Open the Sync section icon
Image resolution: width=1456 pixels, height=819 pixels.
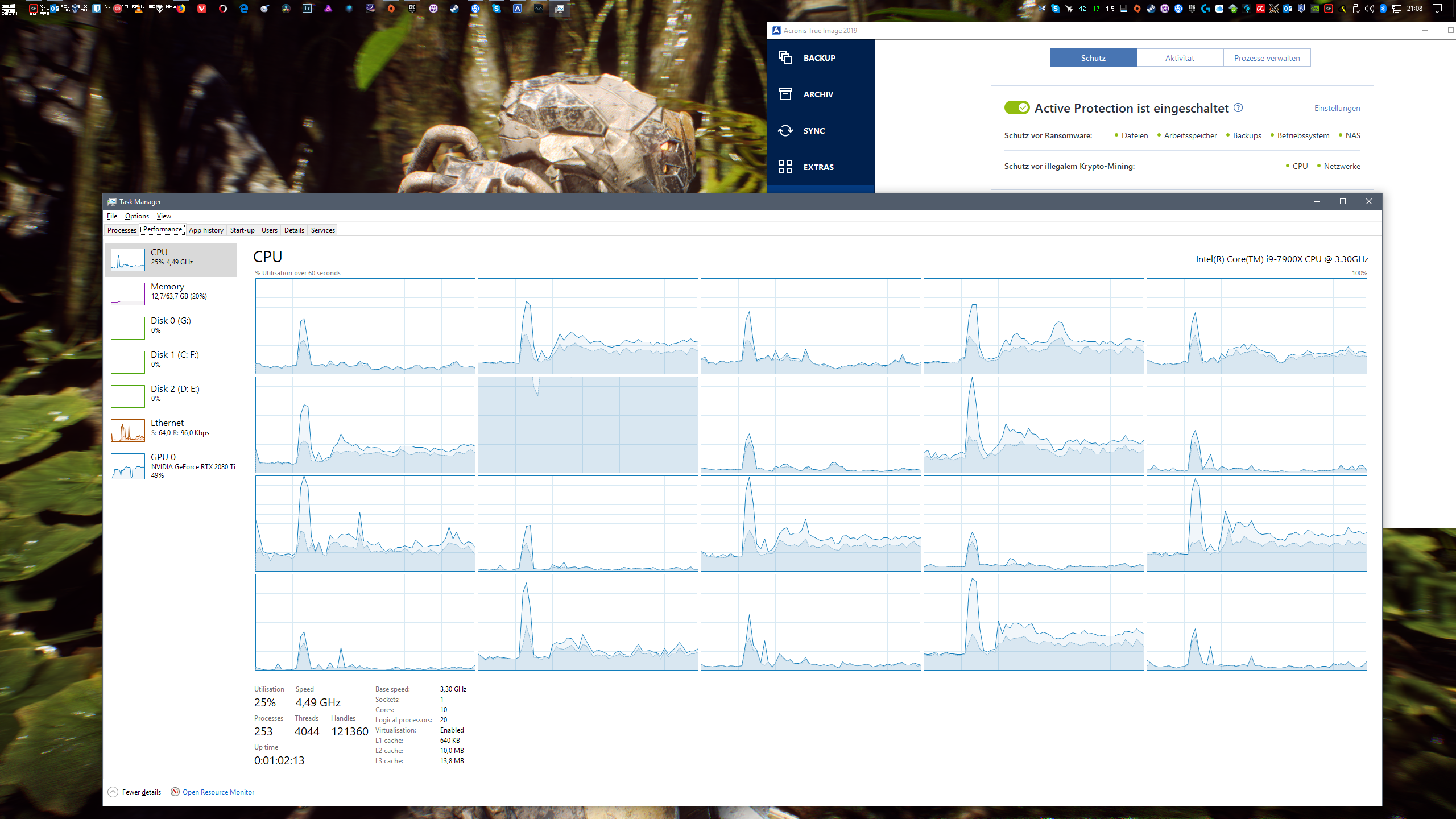pyautogui.click(x=785, y=131)
